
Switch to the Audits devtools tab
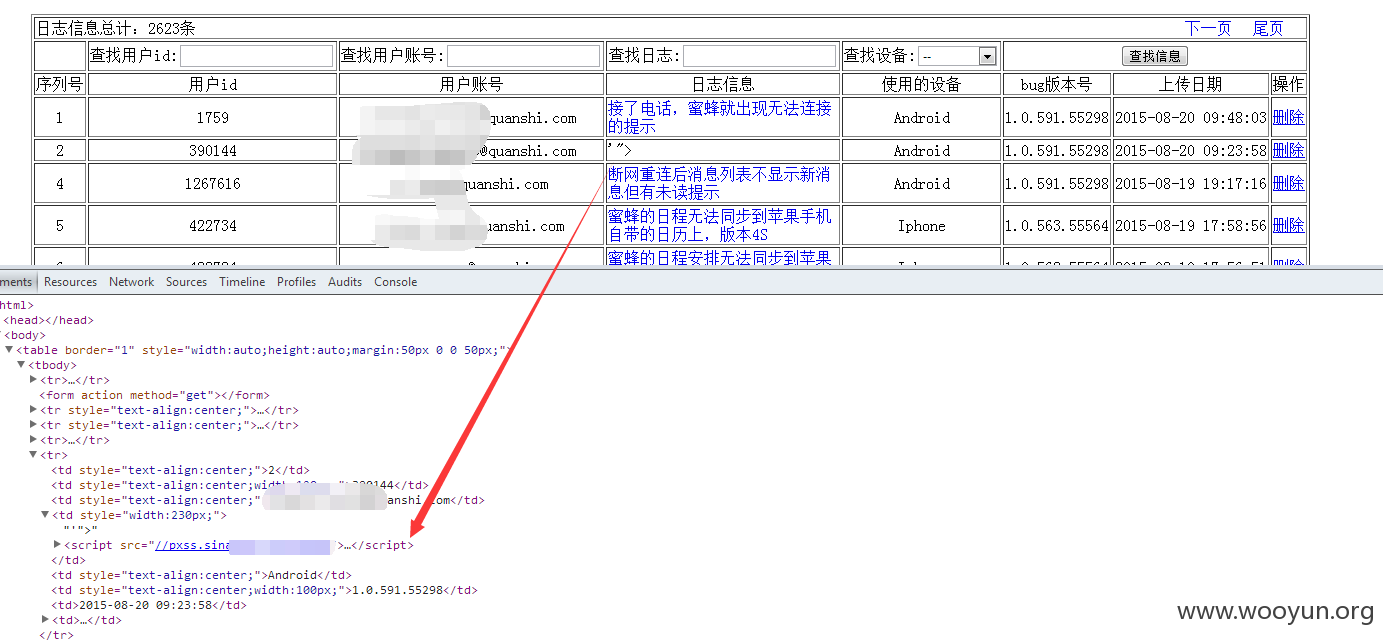coord(345,282)
